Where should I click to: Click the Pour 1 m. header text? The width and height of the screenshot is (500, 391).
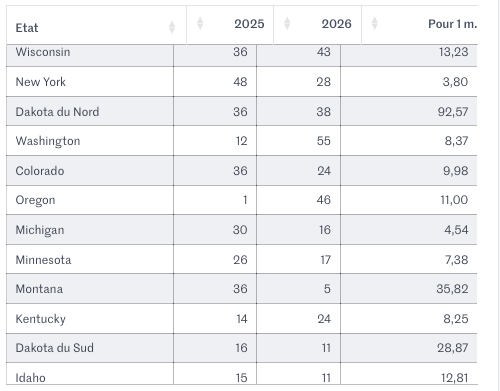(x=452, y=24)
